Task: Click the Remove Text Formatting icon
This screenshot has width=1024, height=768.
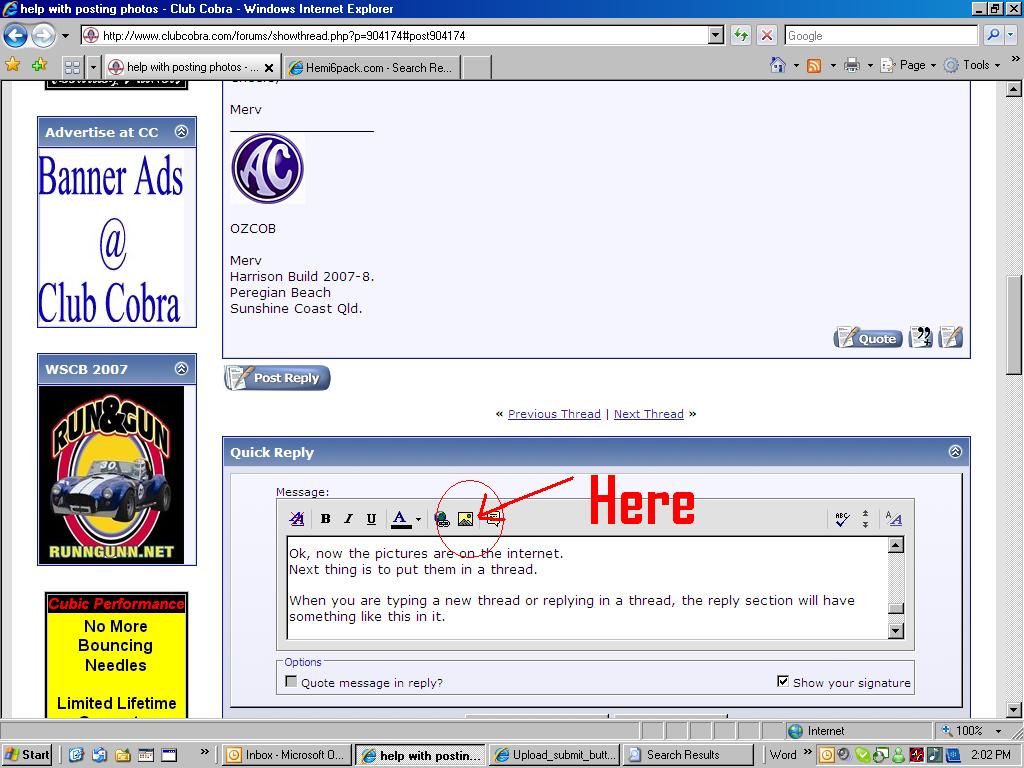Action: (297, 519)
